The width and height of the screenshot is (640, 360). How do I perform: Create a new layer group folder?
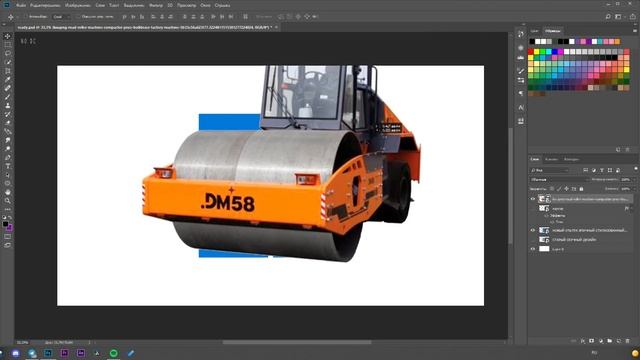coord(609,341)
